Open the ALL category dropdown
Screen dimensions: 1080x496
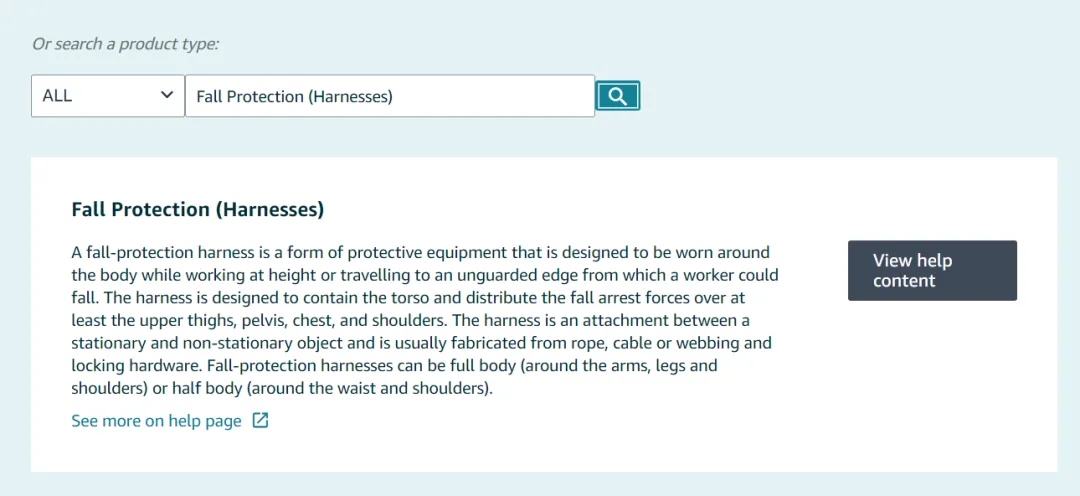[108, 96]
